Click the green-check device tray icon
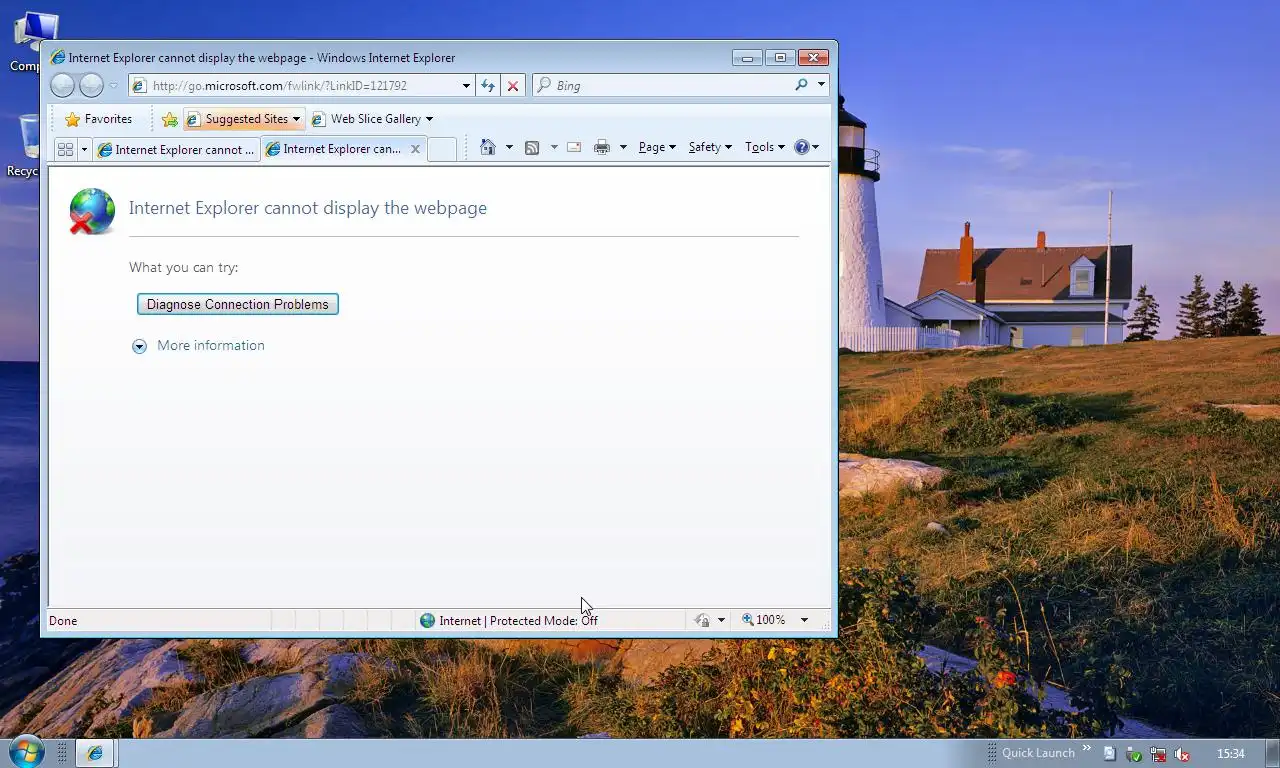 pos(1133,754)
